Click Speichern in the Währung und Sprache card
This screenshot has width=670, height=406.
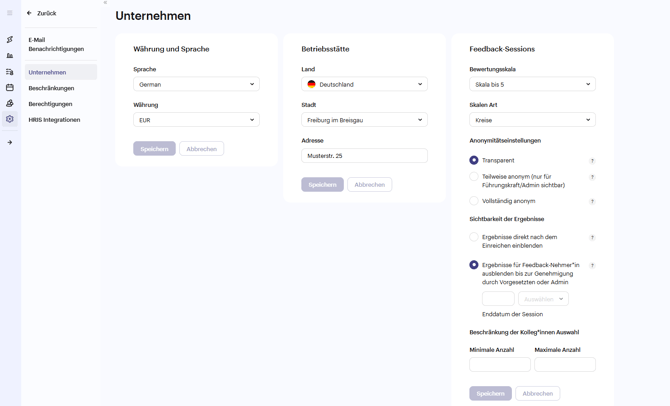click(154, 149)
